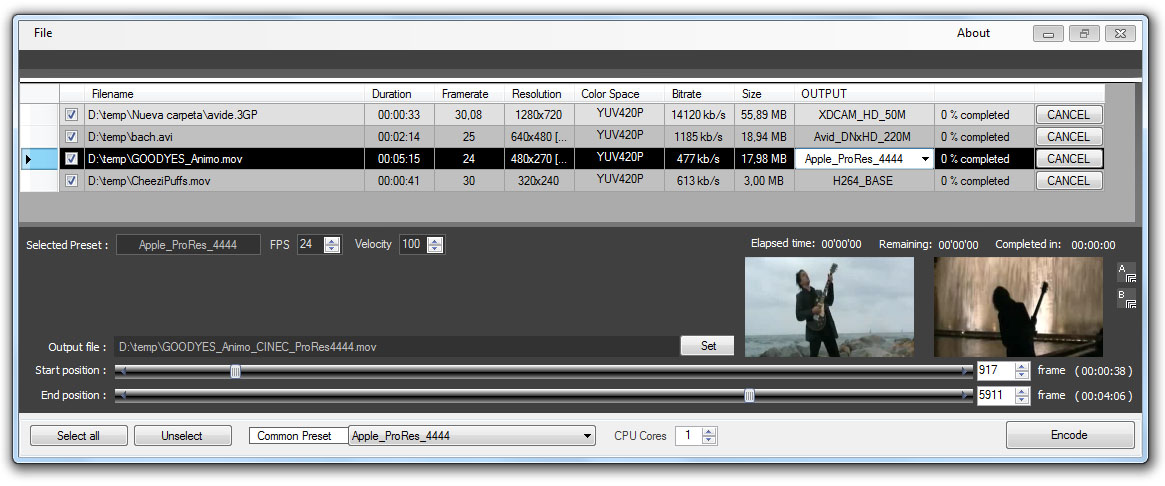The height and width of the screenshot is (486, 1165).
Task: Decrement the end position frame number
Action: (1021, 400)
